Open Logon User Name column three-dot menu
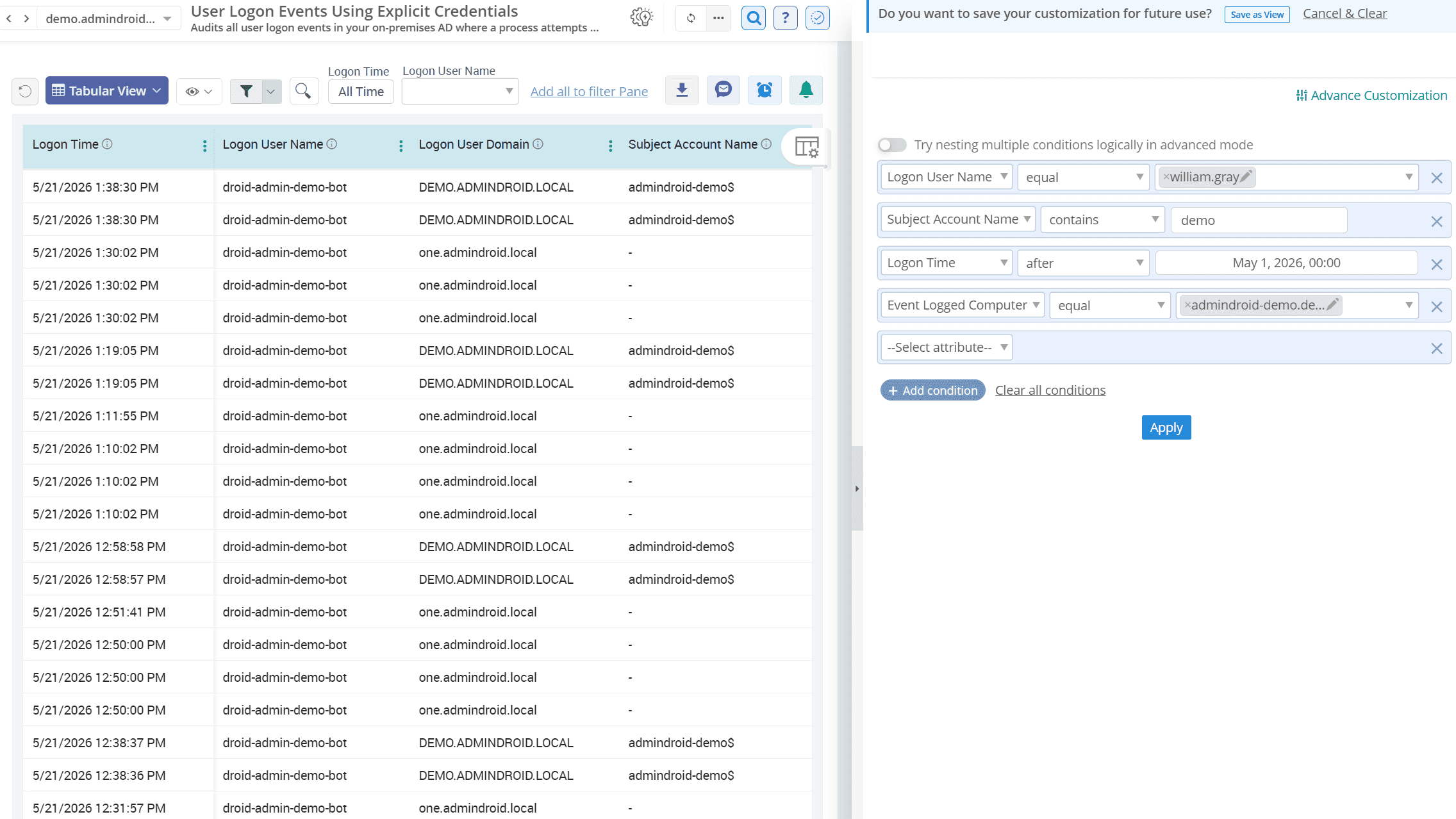The width and height of the screenshot is (1456, 819). (401, 146)
